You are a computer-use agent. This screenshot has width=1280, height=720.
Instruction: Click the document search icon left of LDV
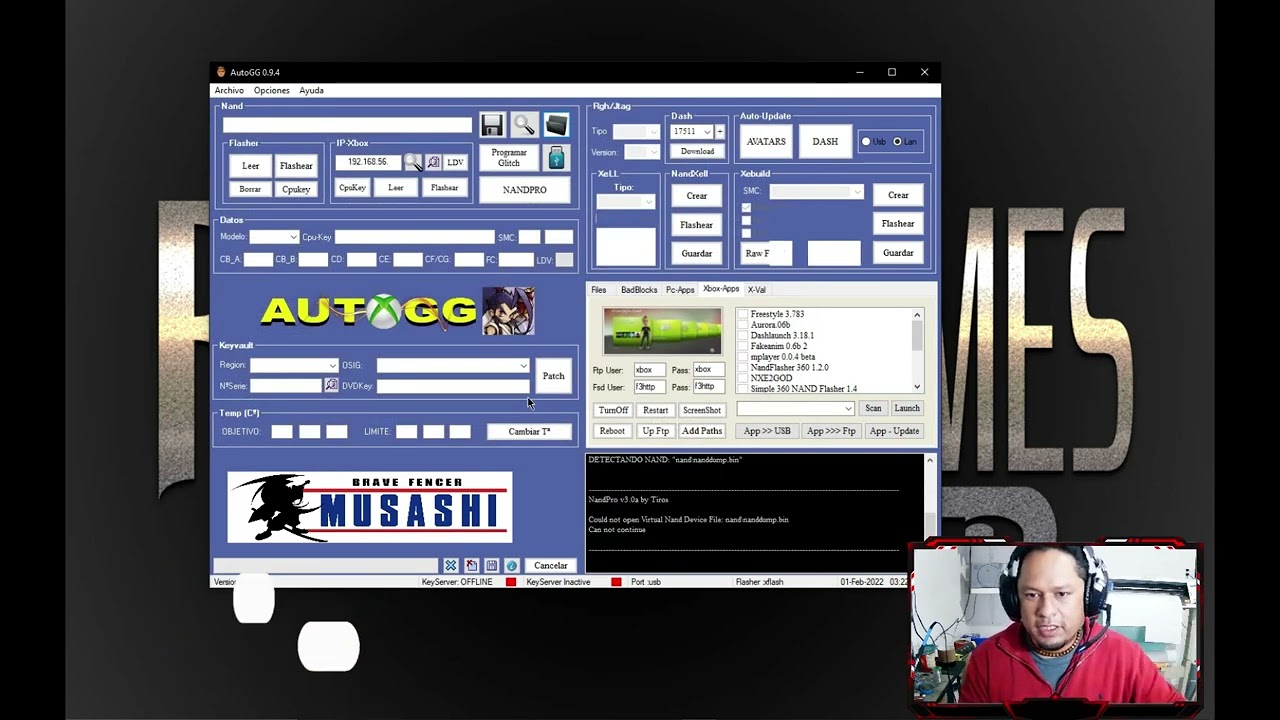coord(433,162)
